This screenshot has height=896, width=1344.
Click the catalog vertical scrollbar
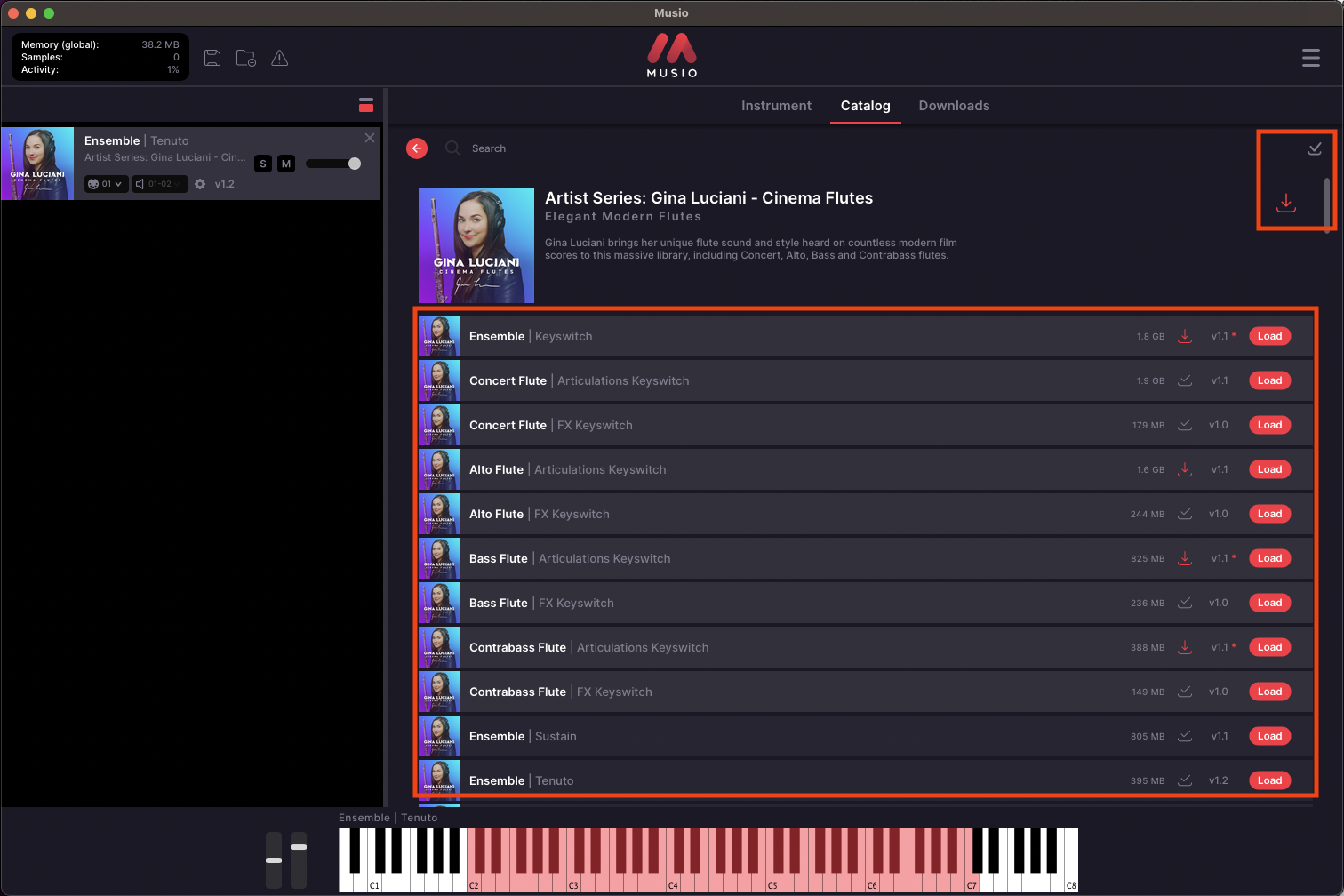tap(1327, 204)
